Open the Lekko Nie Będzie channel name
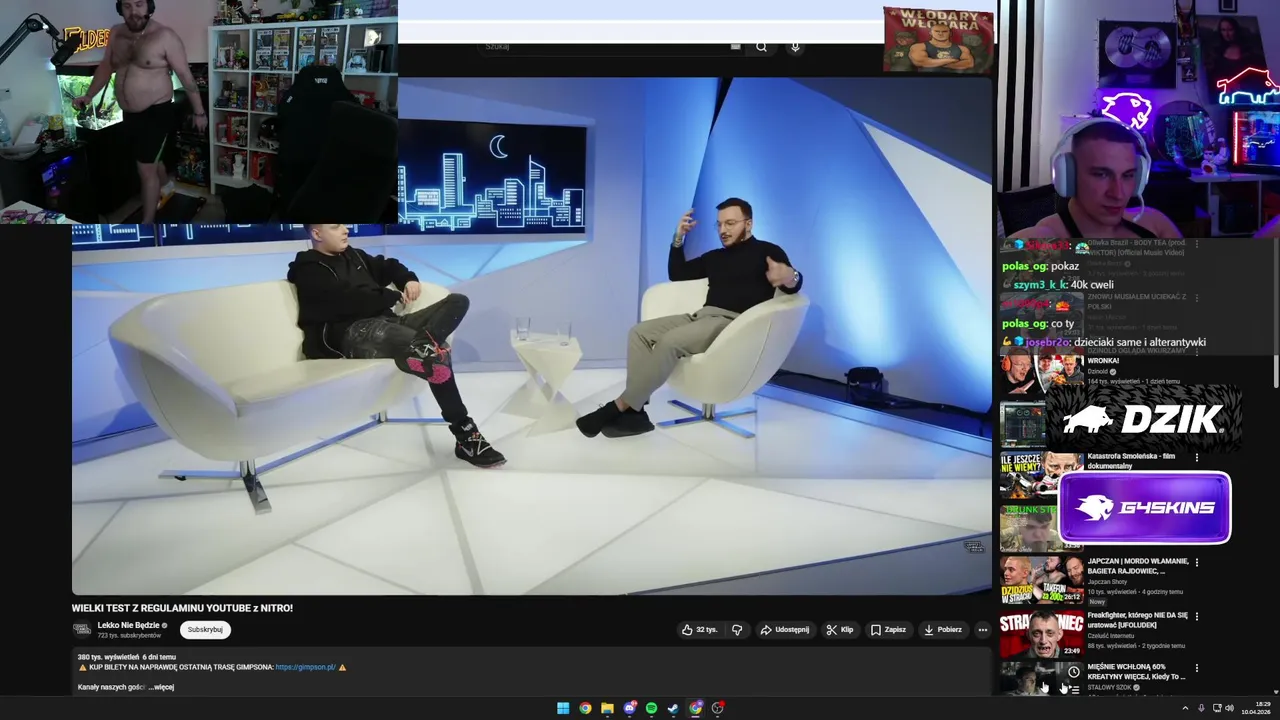The height and width of the screenshot is (720, 1280). tap(130, 625)
